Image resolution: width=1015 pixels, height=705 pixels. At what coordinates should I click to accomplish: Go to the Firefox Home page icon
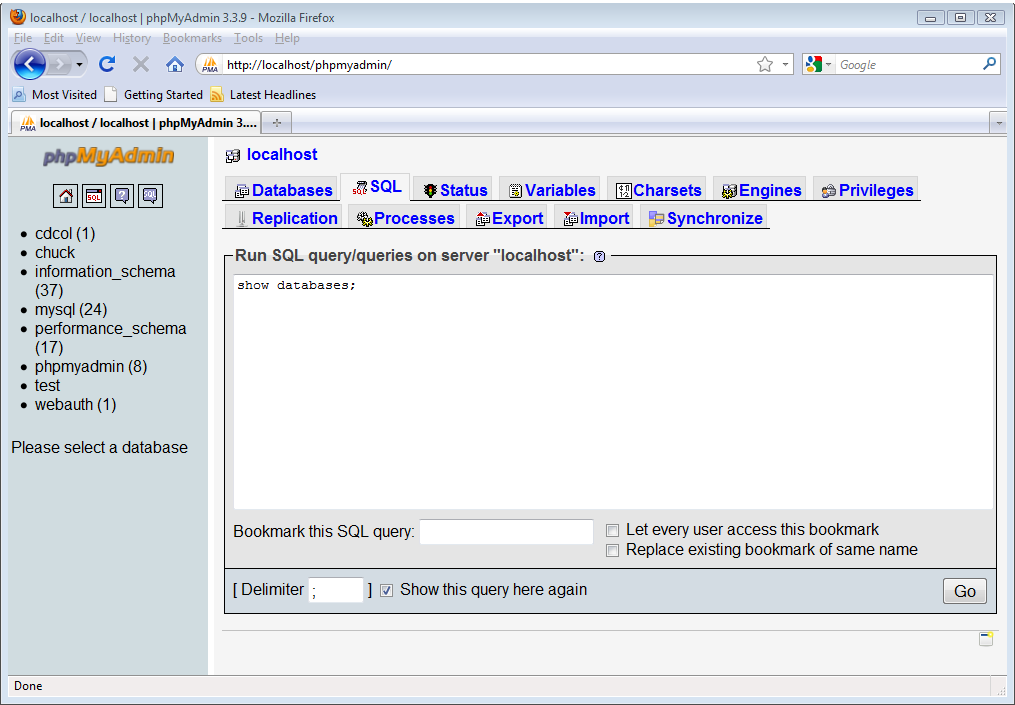click(175, 64)
